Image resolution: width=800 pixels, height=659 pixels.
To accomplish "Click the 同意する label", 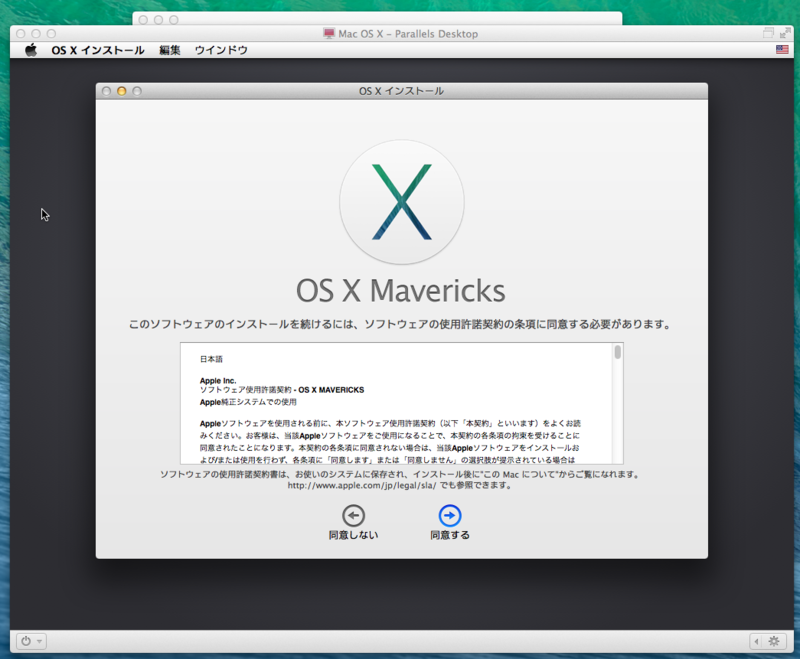I will click(x=449, y=535).
